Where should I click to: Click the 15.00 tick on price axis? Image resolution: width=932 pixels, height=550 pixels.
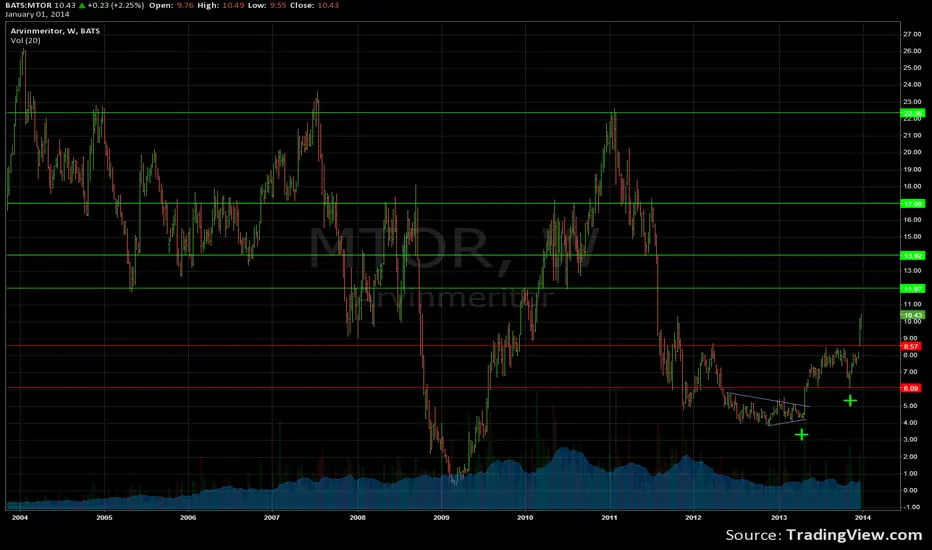tap(912, 237)
